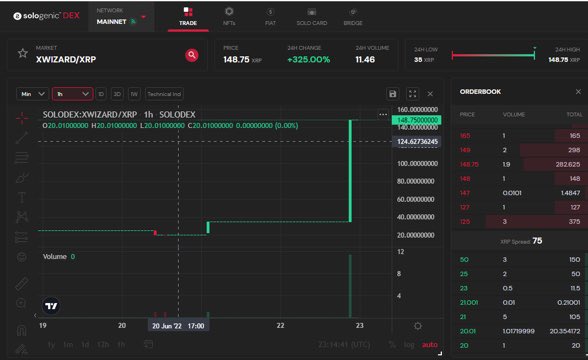The image size is (588, 360).
Task: Select the 3D chart interval button
Action: (117, 94)
